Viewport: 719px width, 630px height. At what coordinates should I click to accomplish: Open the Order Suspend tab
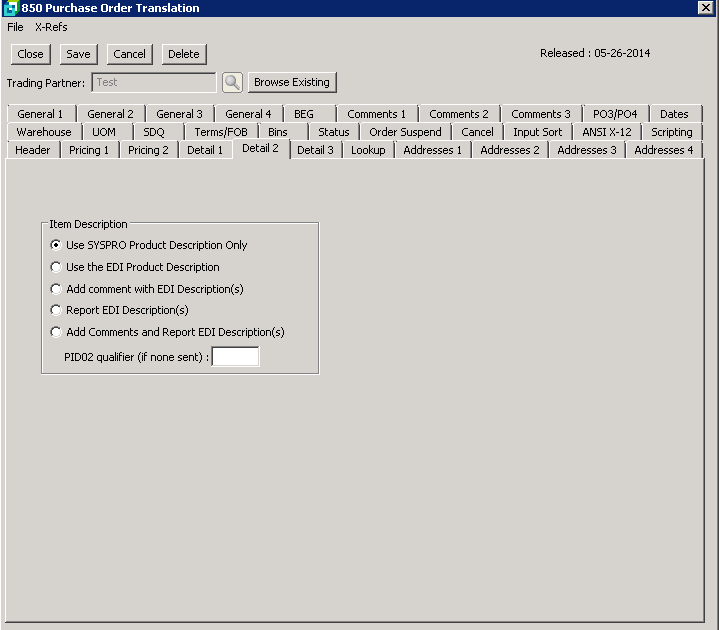click(x=405, y=132)
